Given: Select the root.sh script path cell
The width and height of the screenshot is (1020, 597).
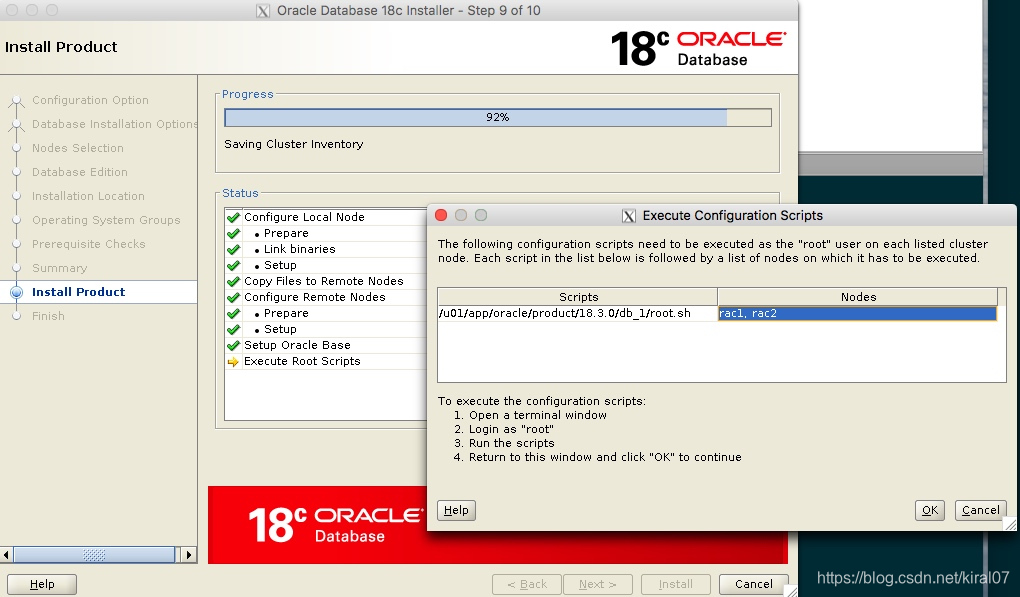Looking at the screenshot, I should click(x=578, y=313).
